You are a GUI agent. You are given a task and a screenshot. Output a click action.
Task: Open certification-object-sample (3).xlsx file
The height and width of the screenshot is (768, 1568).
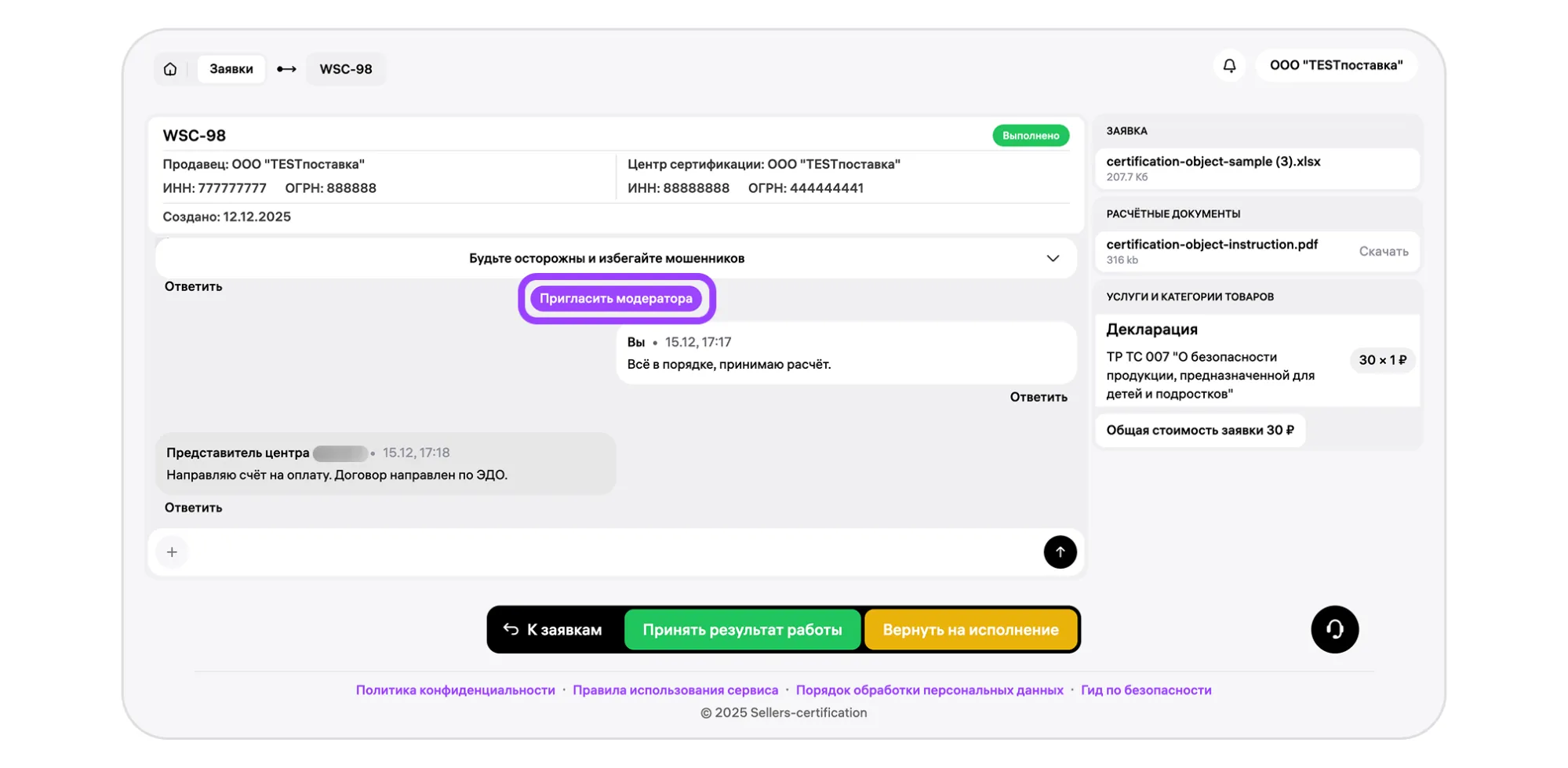(x=1213, y=162)
